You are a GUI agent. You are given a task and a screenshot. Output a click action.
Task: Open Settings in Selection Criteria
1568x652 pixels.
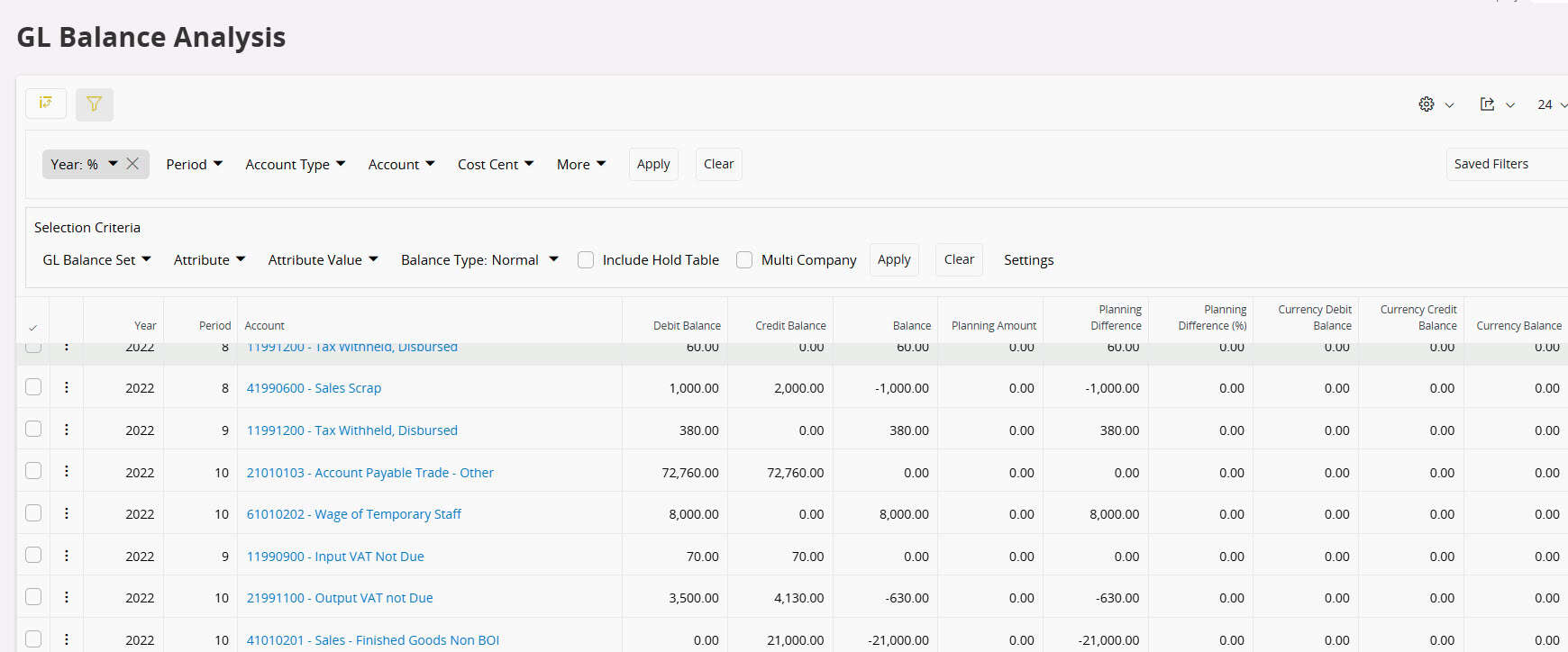coord(1028,260)
